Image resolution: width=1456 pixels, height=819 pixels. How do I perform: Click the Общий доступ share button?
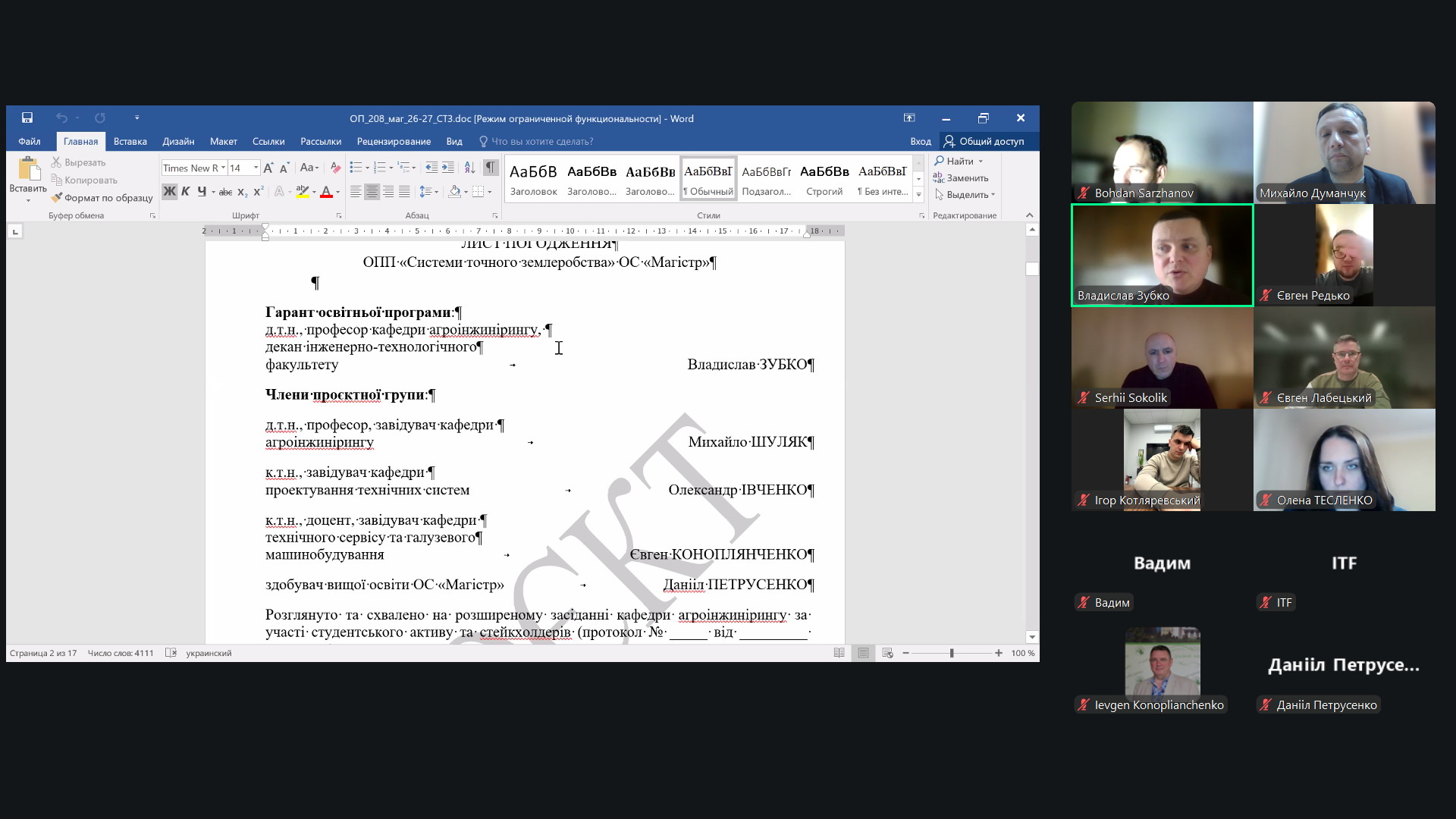pos(984,141)
